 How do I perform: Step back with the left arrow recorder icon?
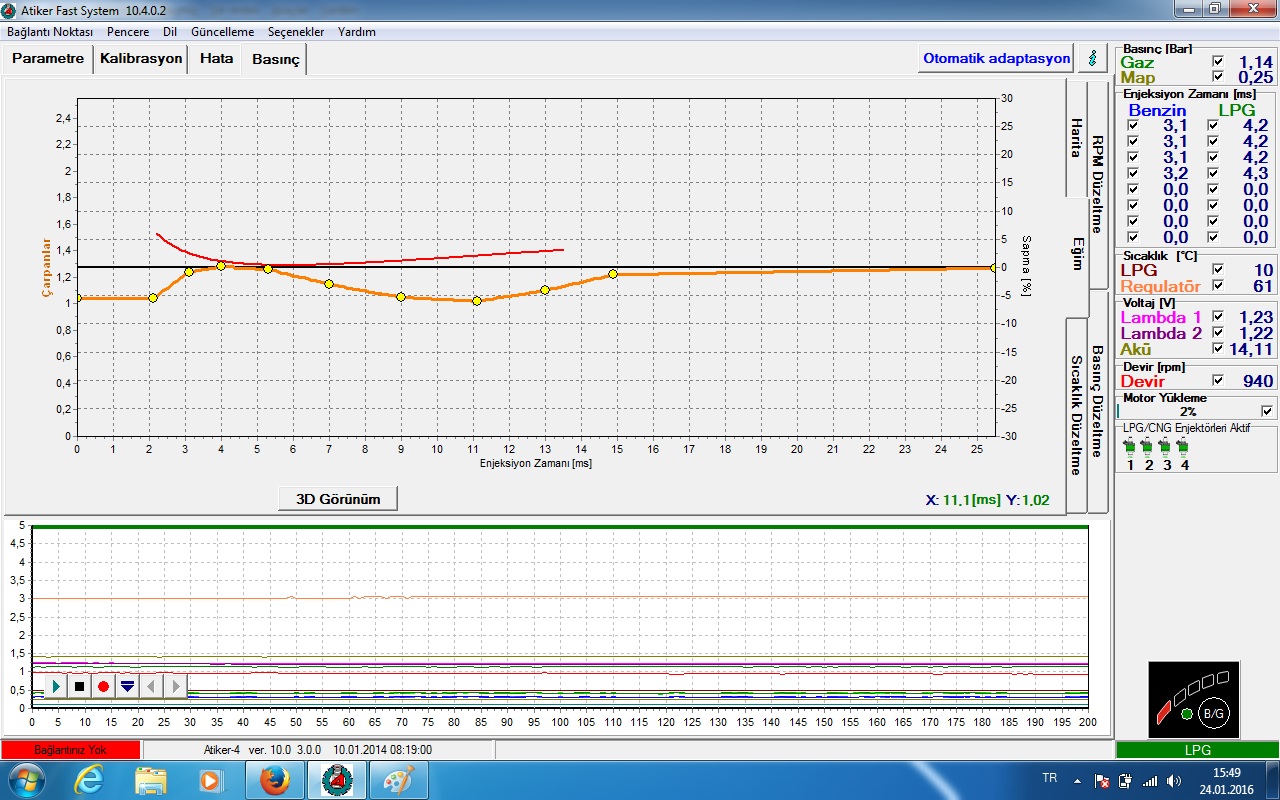151,686
